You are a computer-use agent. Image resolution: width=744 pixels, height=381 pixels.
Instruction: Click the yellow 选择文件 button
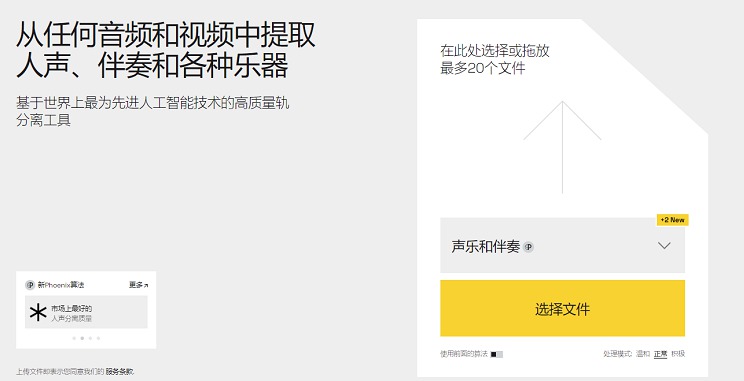coord(562,308)
